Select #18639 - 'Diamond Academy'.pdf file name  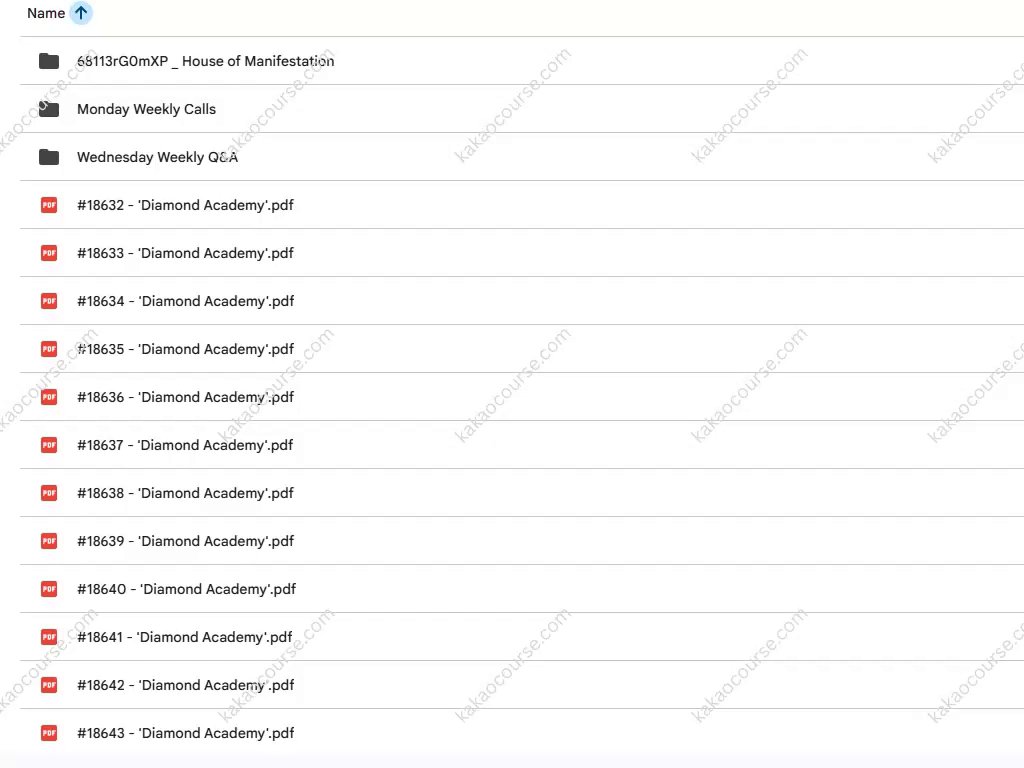coord(185,541)
